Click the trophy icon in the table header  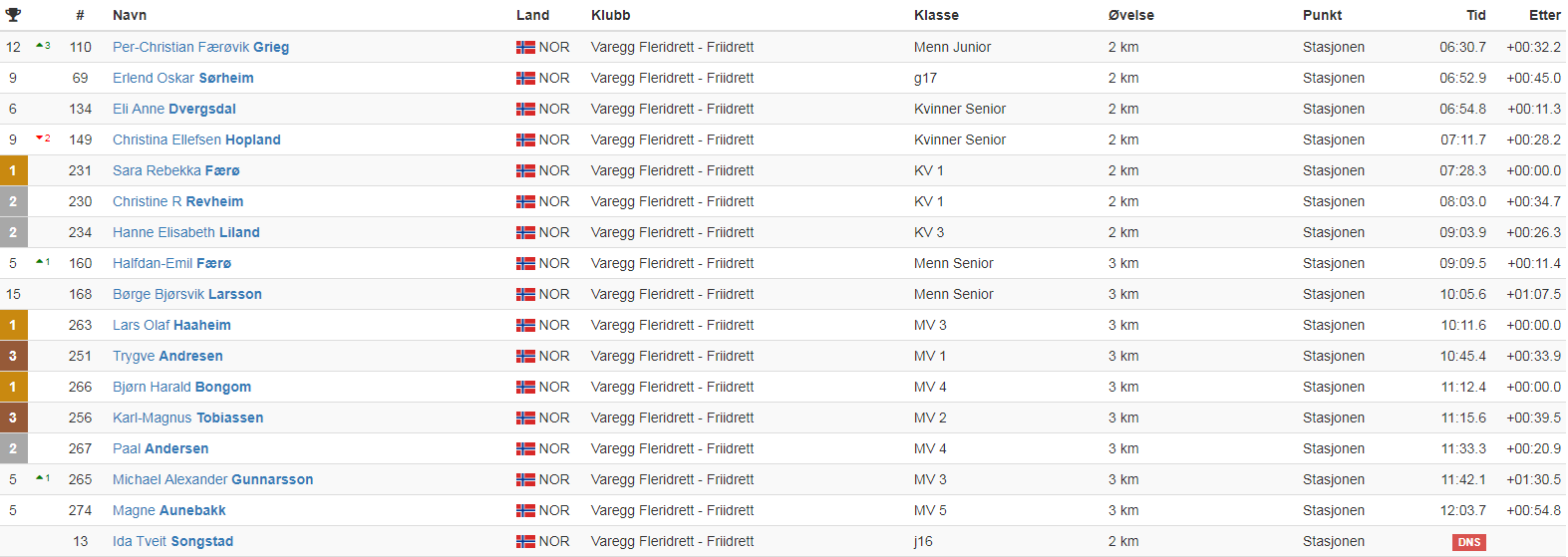pos(13,15)
